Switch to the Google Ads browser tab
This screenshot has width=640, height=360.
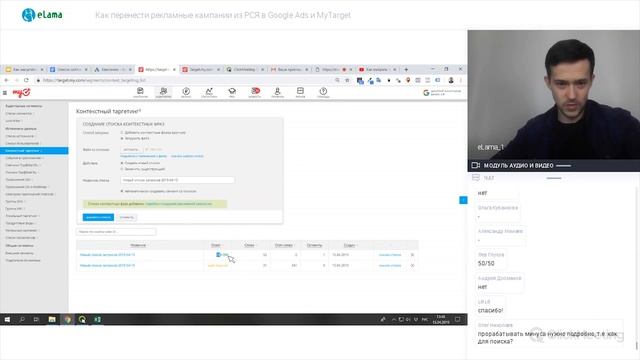[112, 70]
